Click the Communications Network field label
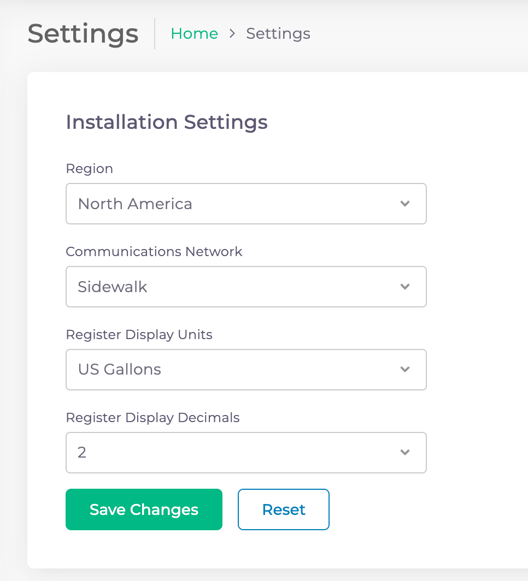This screenshot has width=528, height=581. click(x=154, y=252)
